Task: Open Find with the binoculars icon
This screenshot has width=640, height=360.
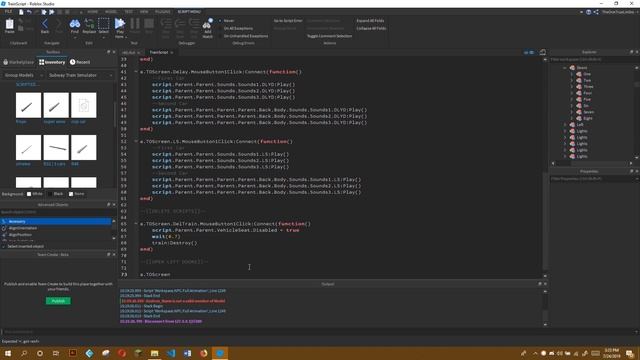Action: (75, 24)
